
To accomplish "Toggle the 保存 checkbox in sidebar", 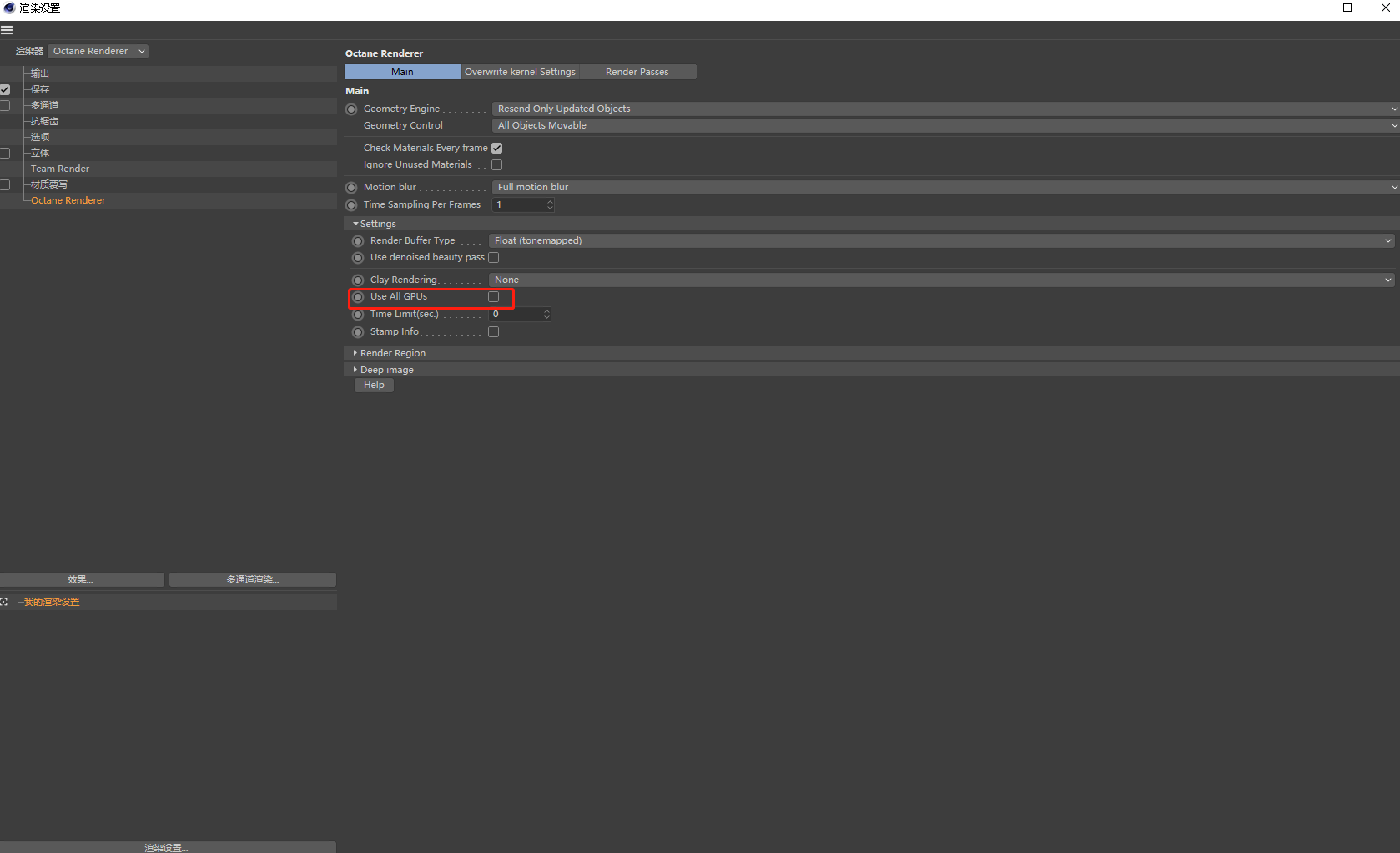I will (5, 89).
